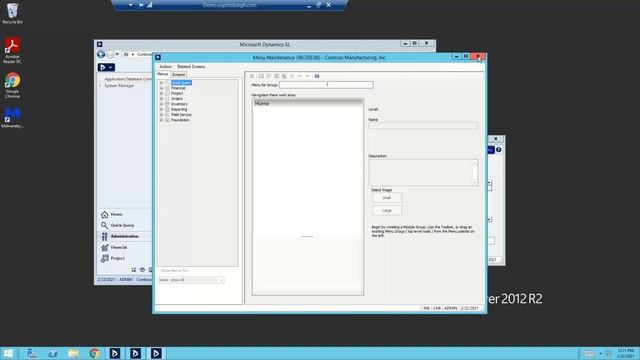Click the Small image button
Viewport: 640px width, 360px height.
387,198
